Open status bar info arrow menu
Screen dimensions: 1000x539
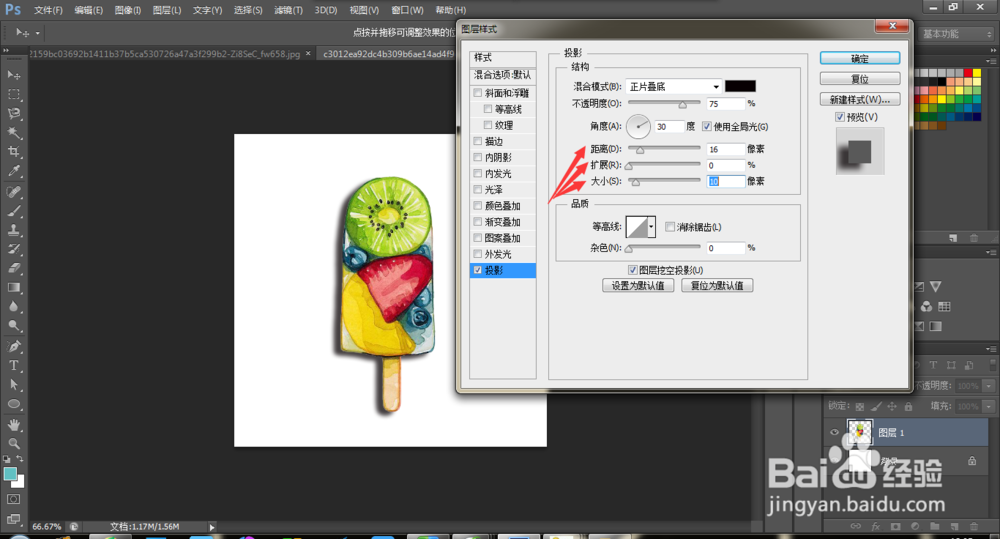[212, 527]
